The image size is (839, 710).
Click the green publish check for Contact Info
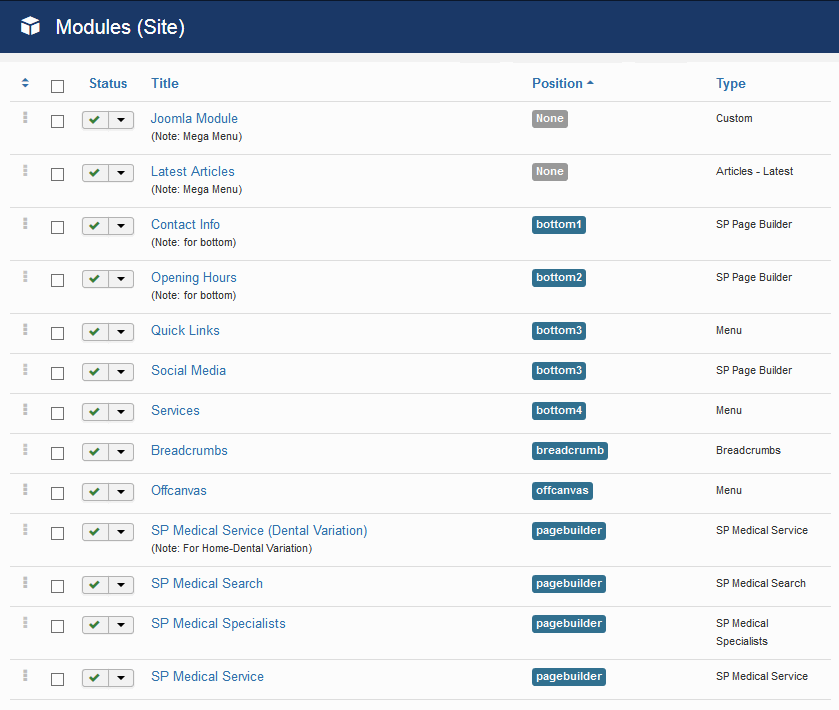click(x=95, y=225)
